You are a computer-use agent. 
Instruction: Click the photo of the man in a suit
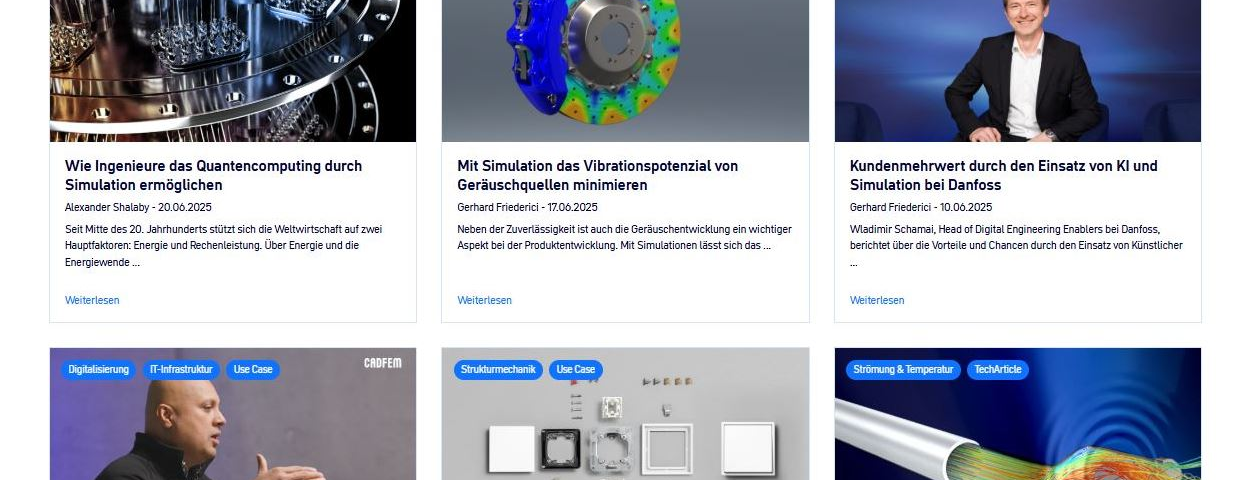[1018, 71]
